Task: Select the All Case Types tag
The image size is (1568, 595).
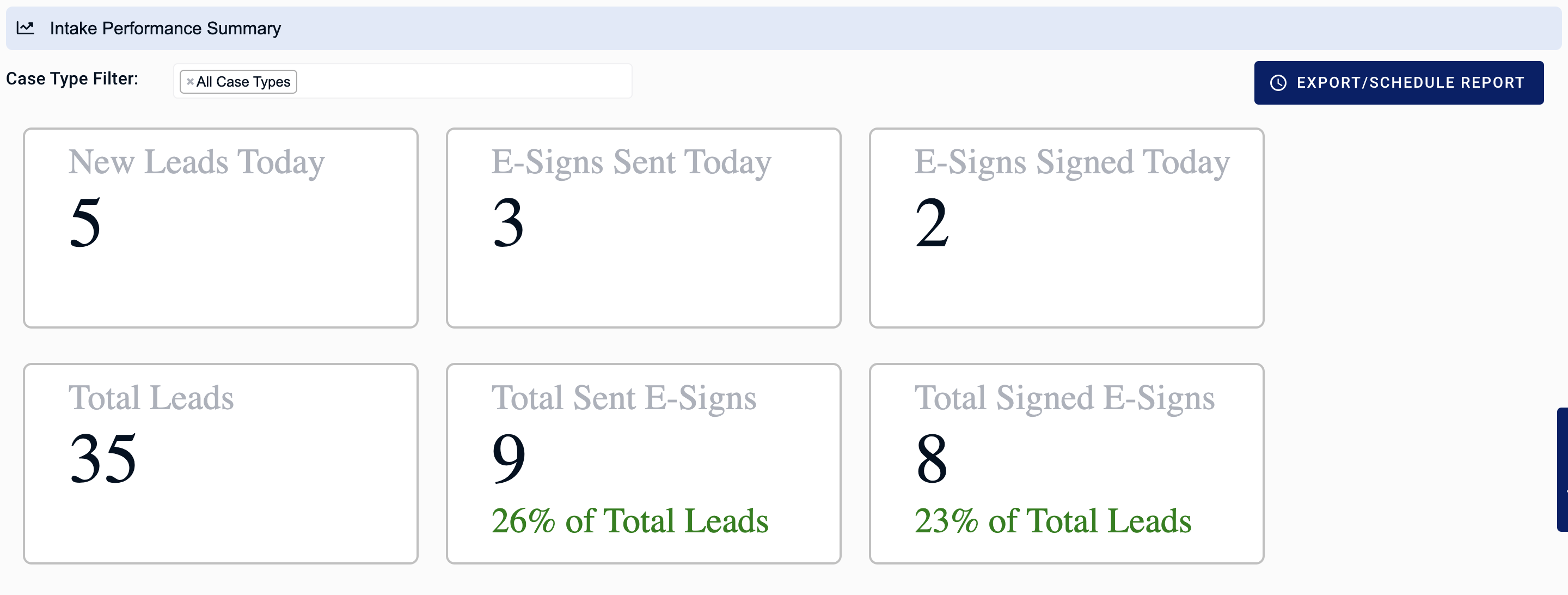Action: (243, 82)
